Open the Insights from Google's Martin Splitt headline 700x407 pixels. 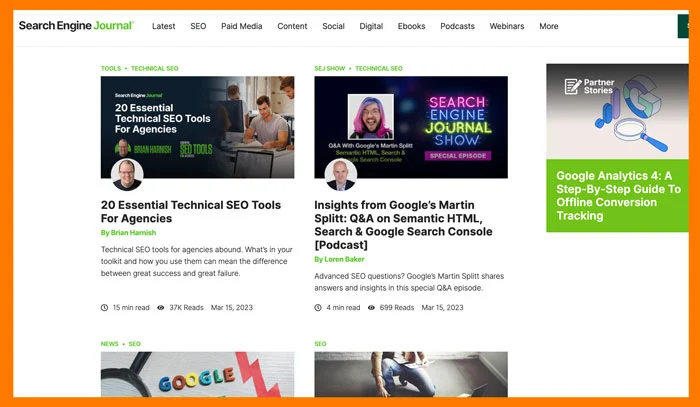click(x=403, y=225)
